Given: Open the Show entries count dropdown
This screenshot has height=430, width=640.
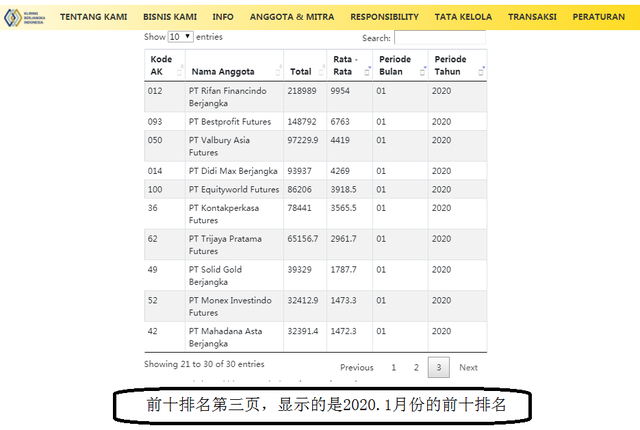Looking at the screenshot, I should [x=180, y=37].
